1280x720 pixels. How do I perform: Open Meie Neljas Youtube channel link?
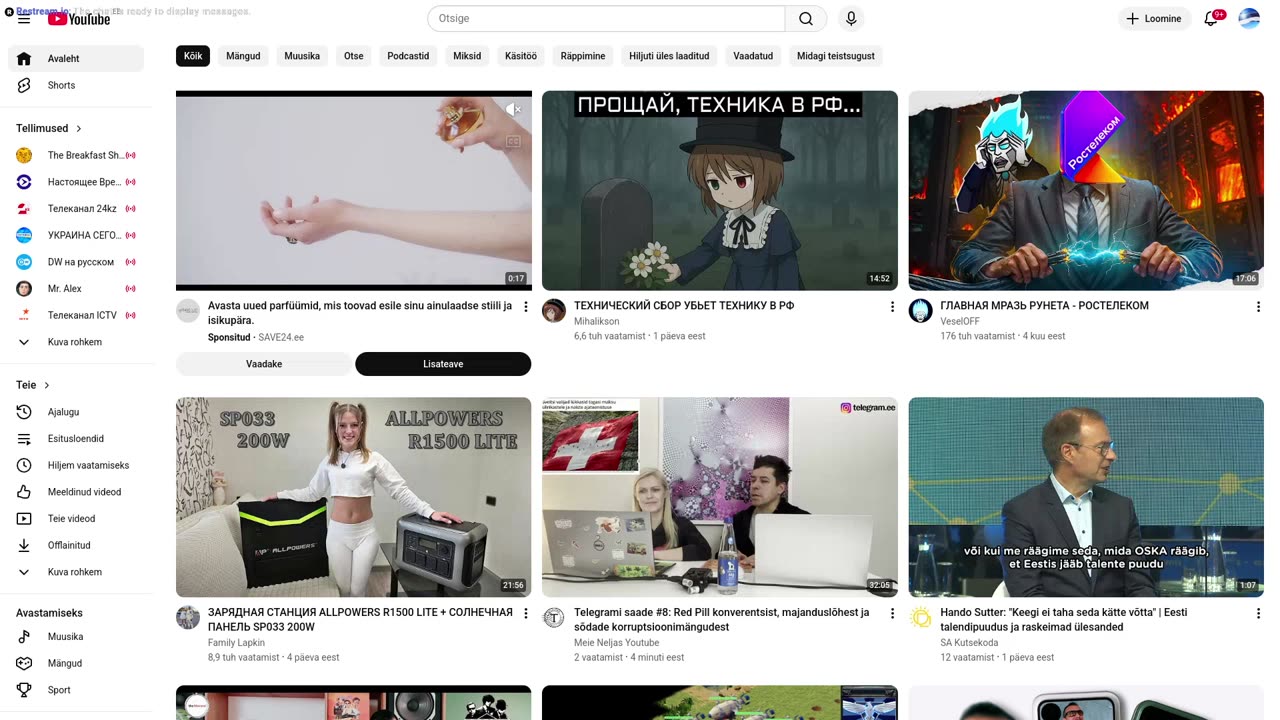click(617, 643)
